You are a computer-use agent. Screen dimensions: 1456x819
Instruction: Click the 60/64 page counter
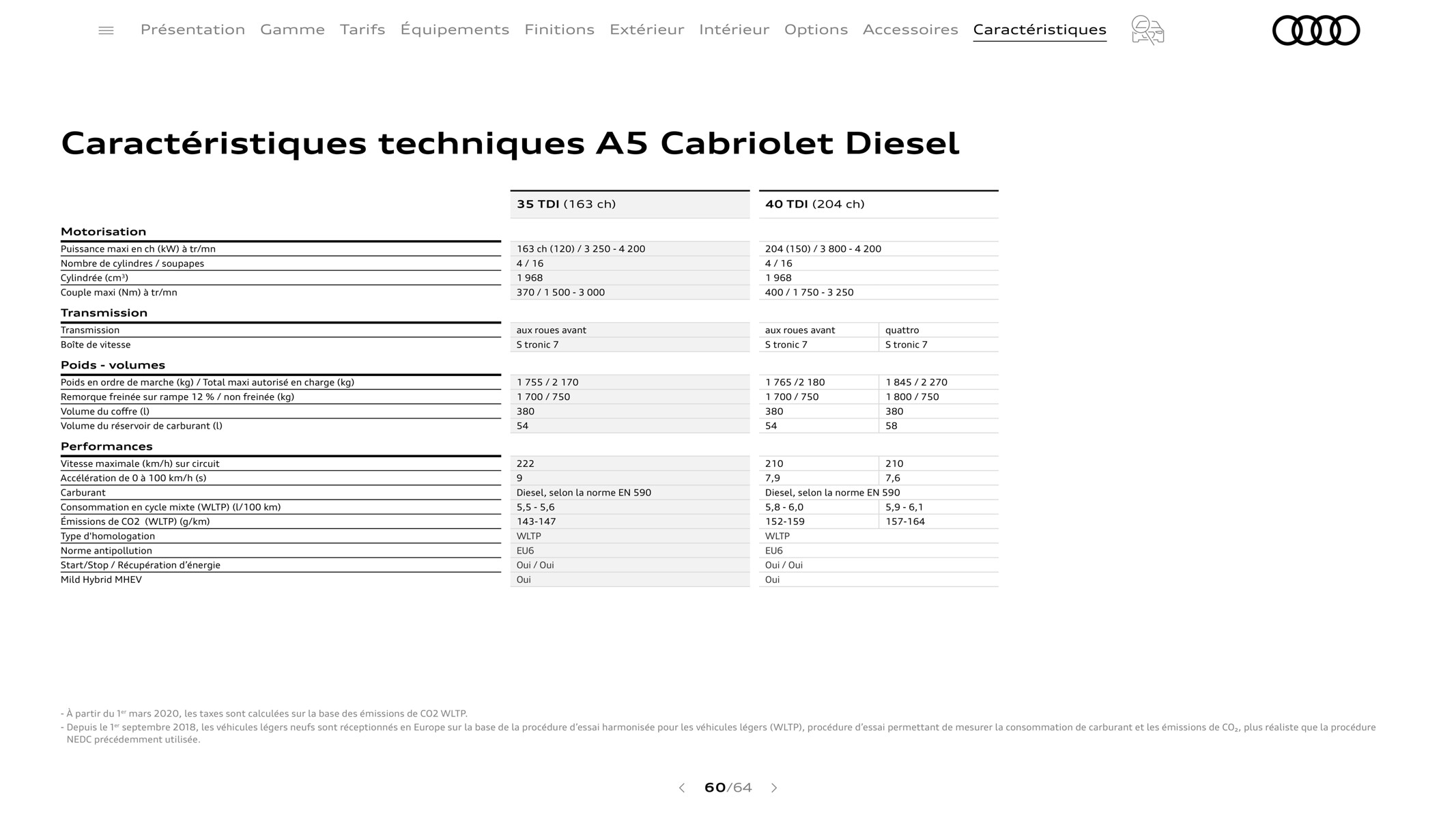(x=728, y=788)
